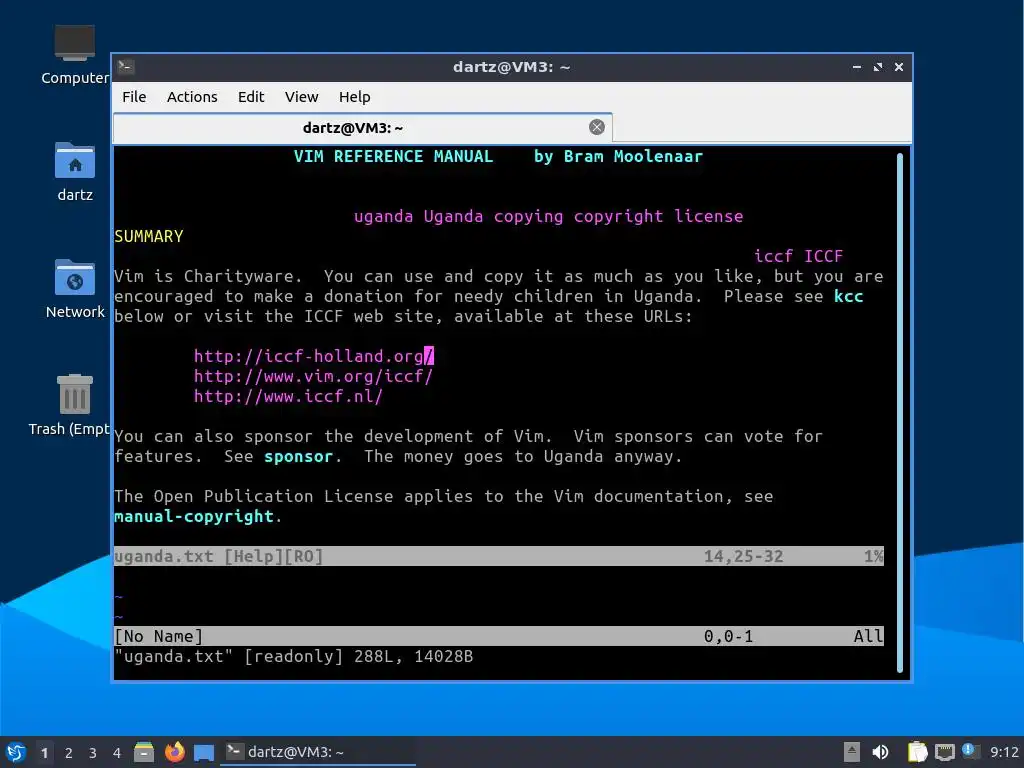Click the 14,25-32 cursor position indicator
Viewport: 1024px width, 768px height.
tap(743, 556)
